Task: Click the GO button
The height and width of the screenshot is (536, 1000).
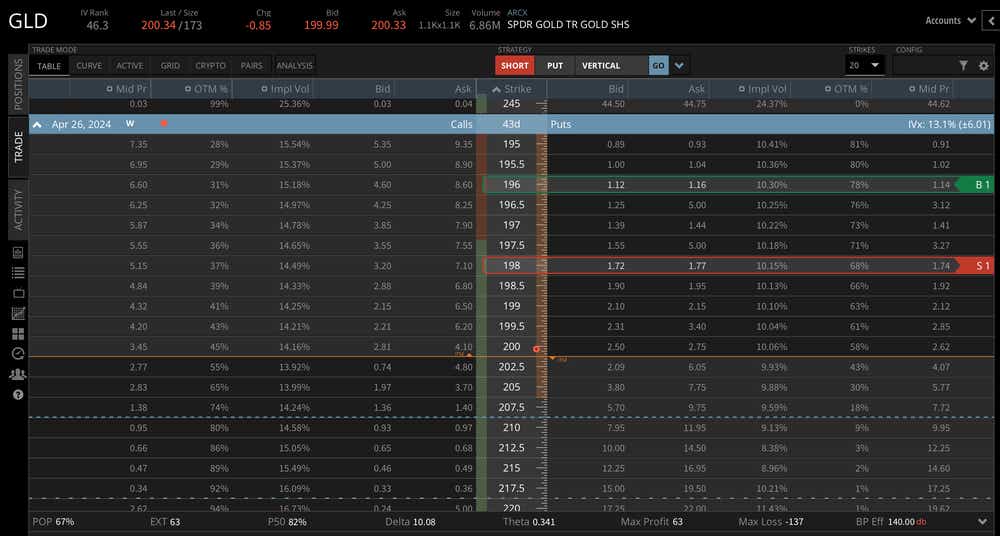Action: 658,66
